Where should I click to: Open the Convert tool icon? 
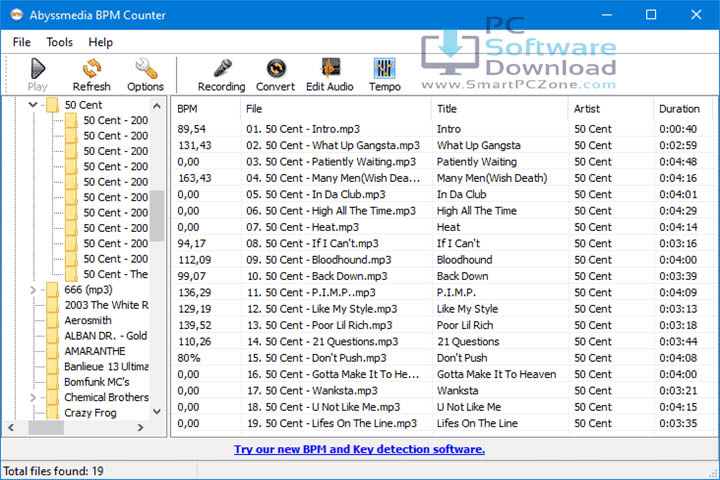[x=276, y=68]
